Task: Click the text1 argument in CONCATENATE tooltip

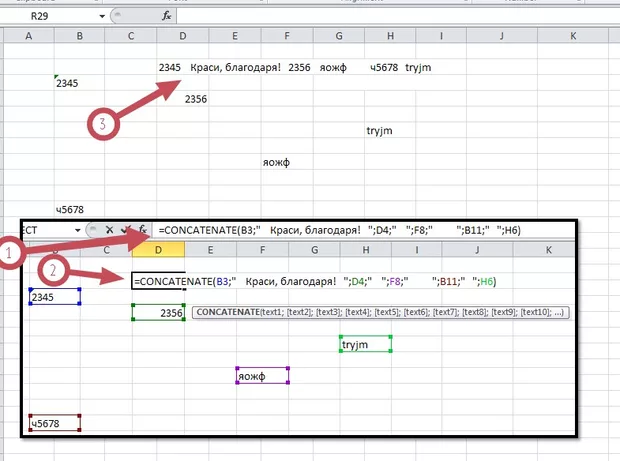Action: pos(273,312)
